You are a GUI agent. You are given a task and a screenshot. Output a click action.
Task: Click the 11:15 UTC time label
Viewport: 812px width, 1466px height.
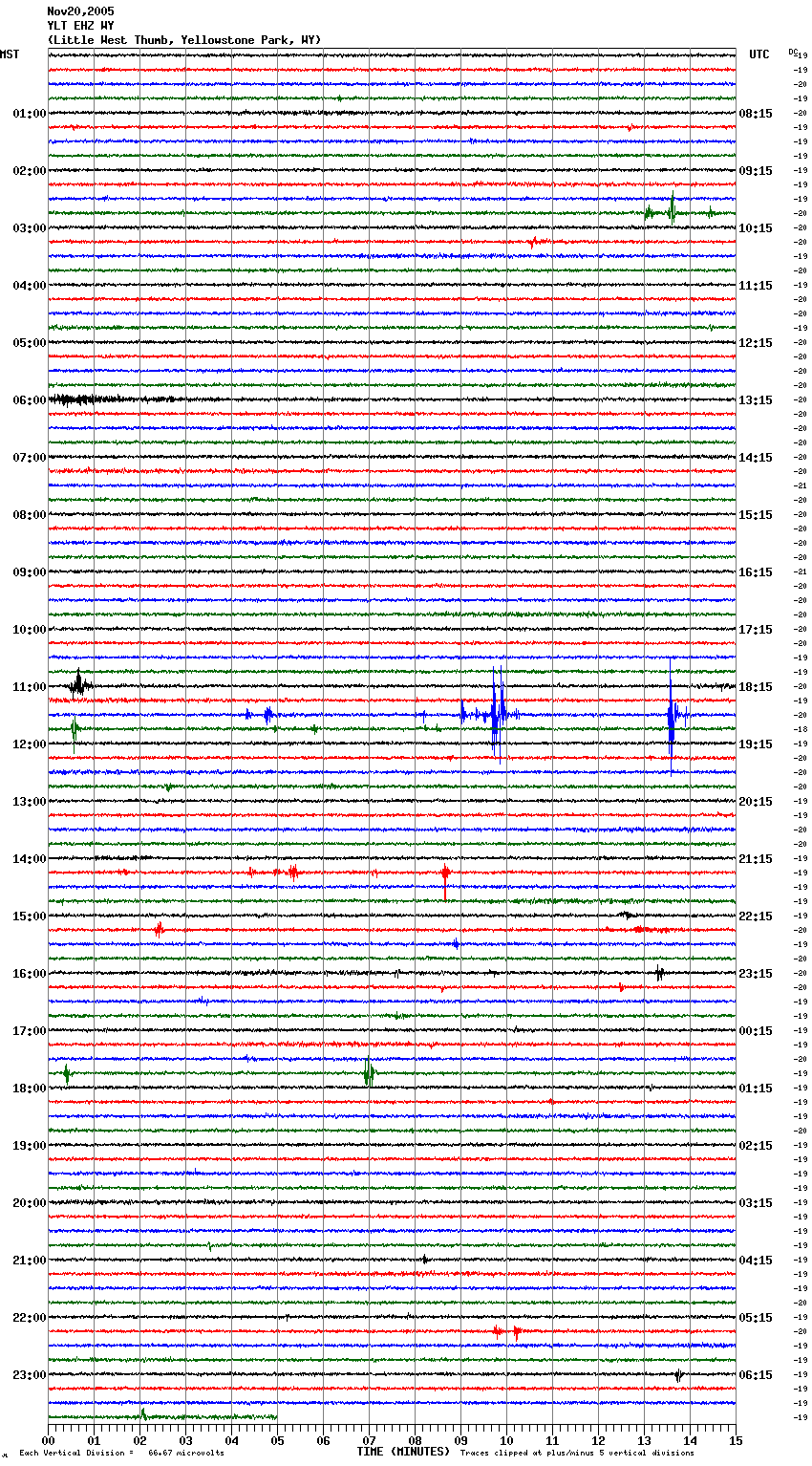point(756,286)
